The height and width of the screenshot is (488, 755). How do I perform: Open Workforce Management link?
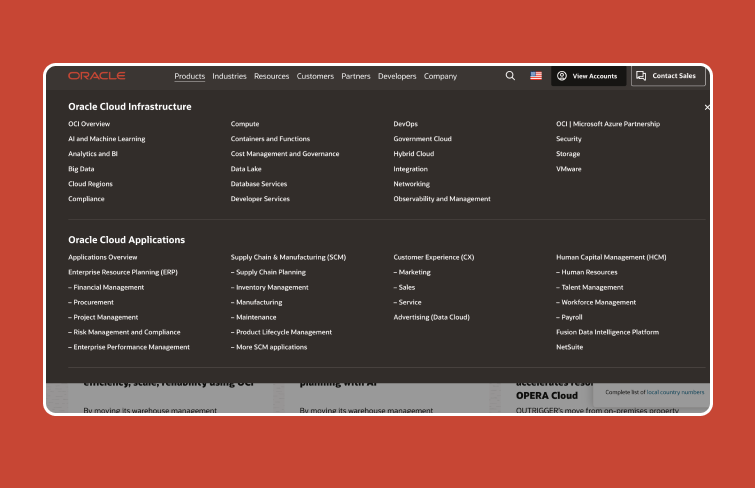pos(596,303)
